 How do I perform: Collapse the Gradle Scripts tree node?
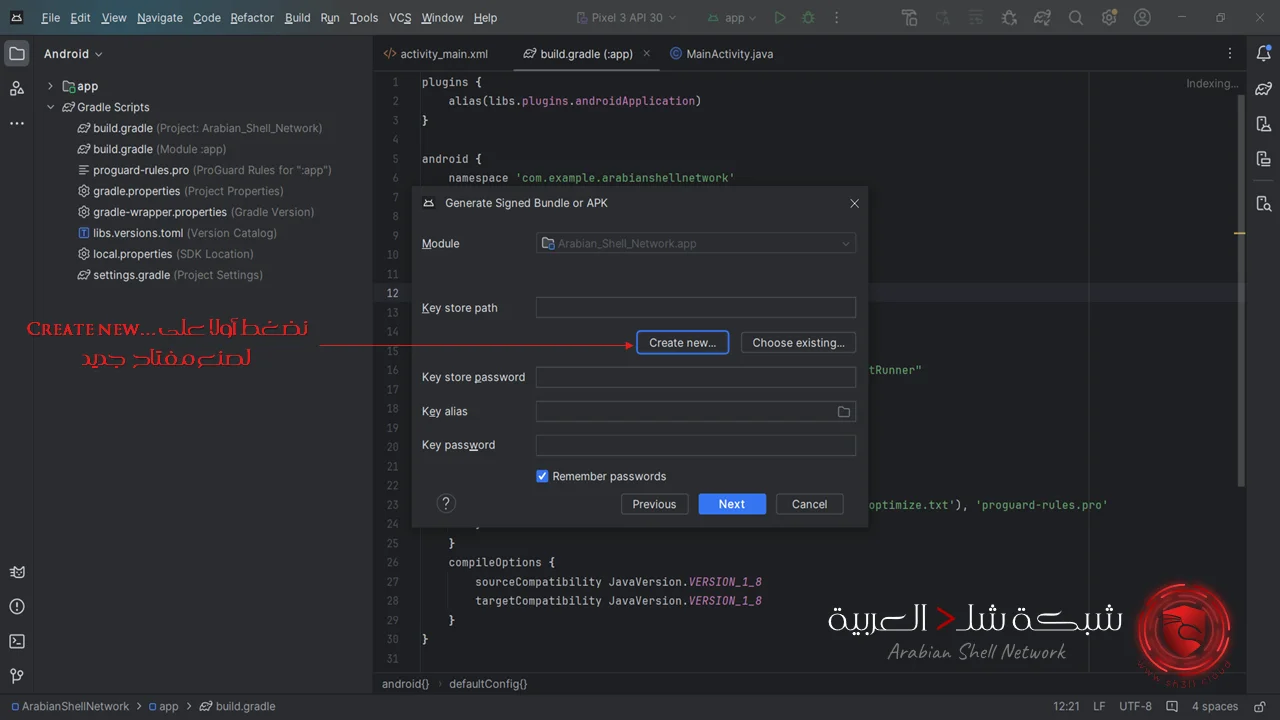click(50, 108)
